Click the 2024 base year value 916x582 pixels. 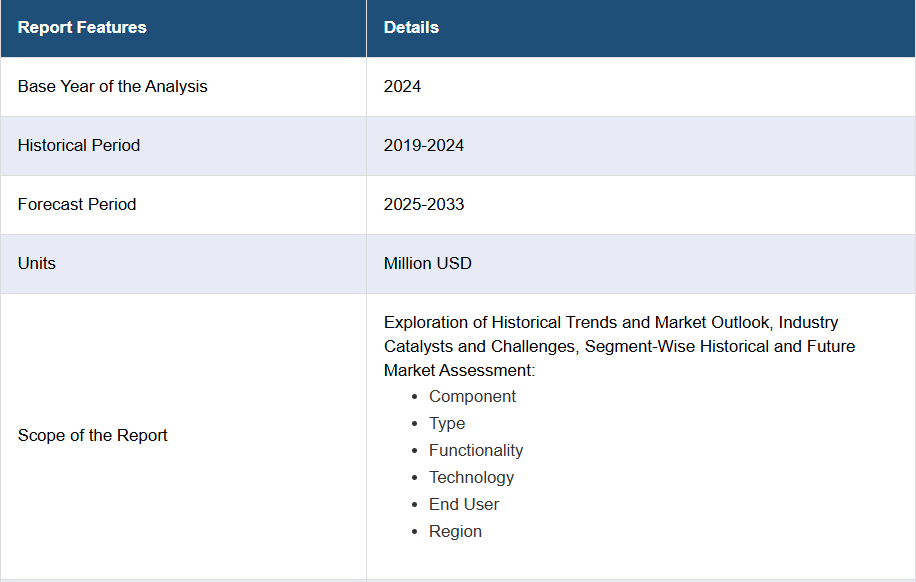click(x=402, y=87)
